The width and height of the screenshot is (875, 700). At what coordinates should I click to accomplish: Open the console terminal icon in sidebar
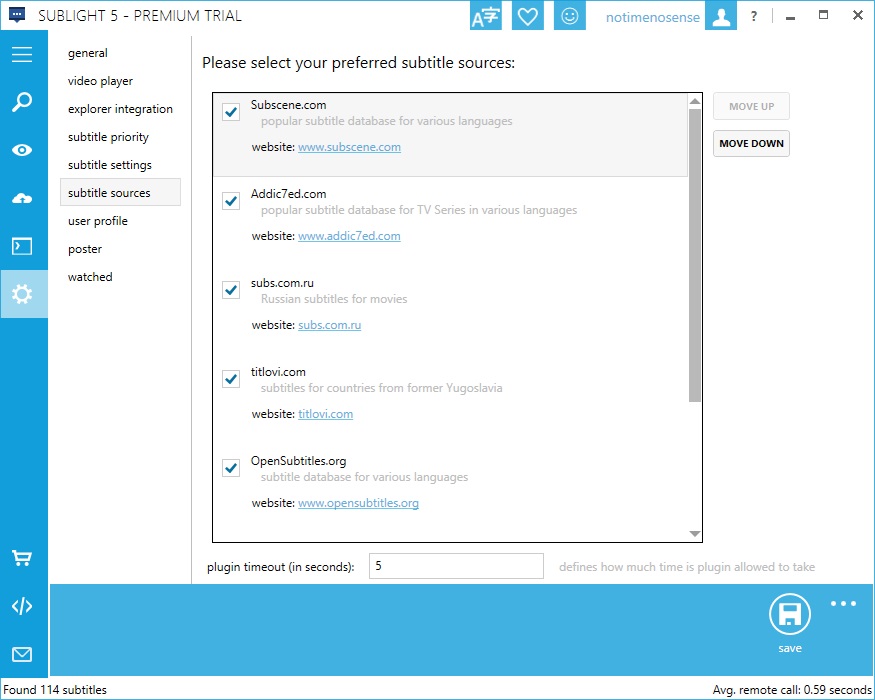22,246
